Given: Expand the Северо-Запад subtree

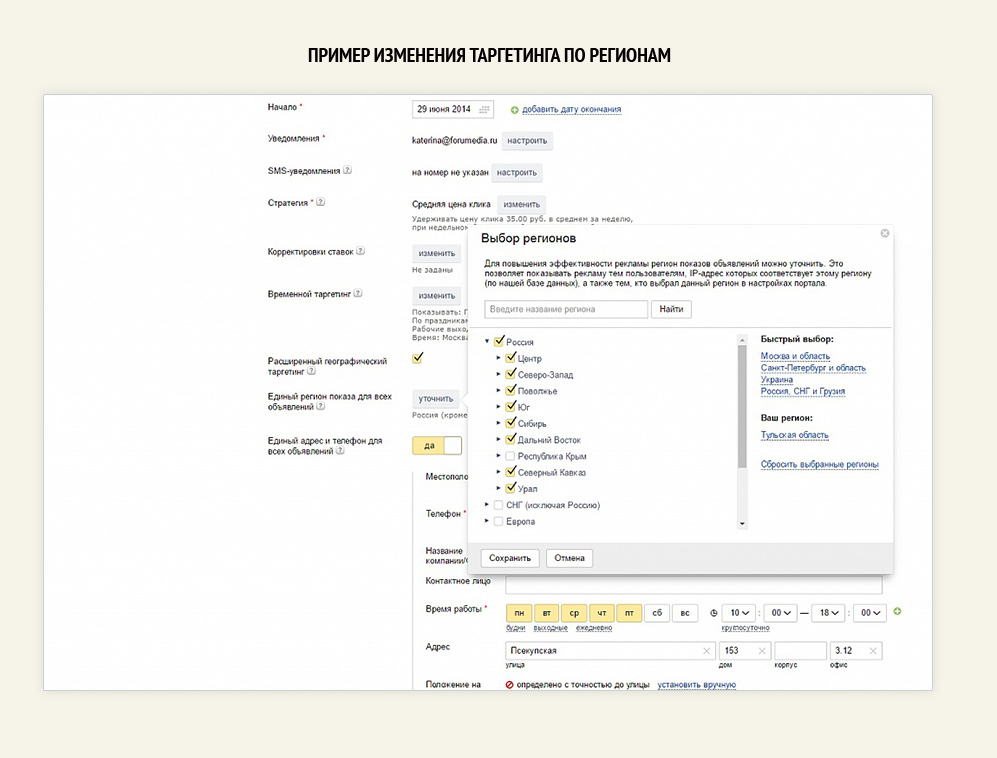Looking at the screenshot, I should tap(498, 375).
